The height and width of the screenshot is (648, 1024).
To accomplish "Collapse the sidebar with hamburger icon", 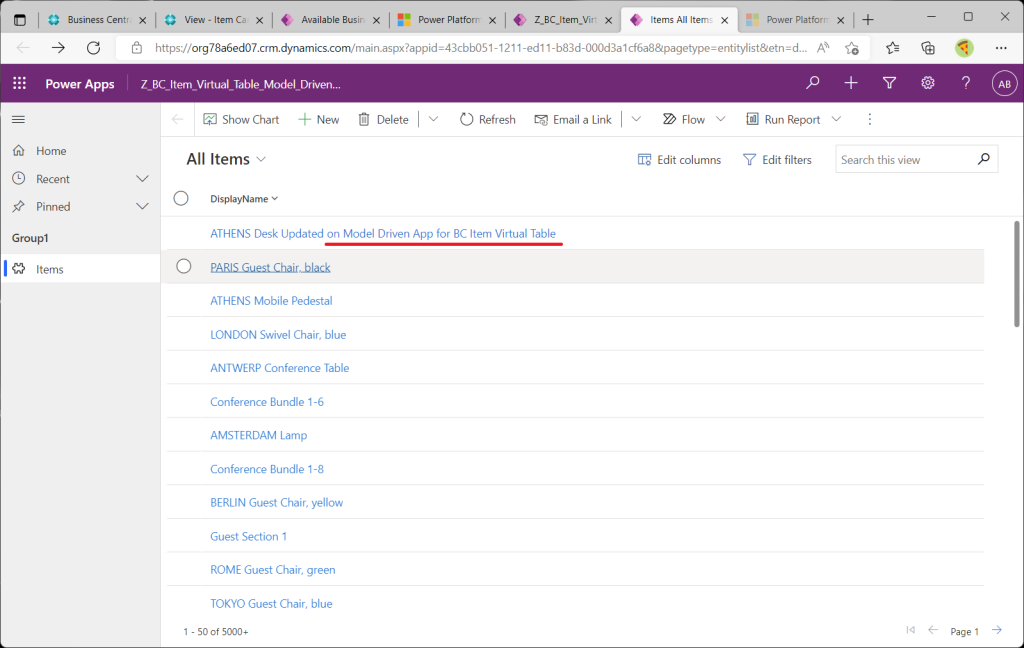I will (x=18, y=119).
